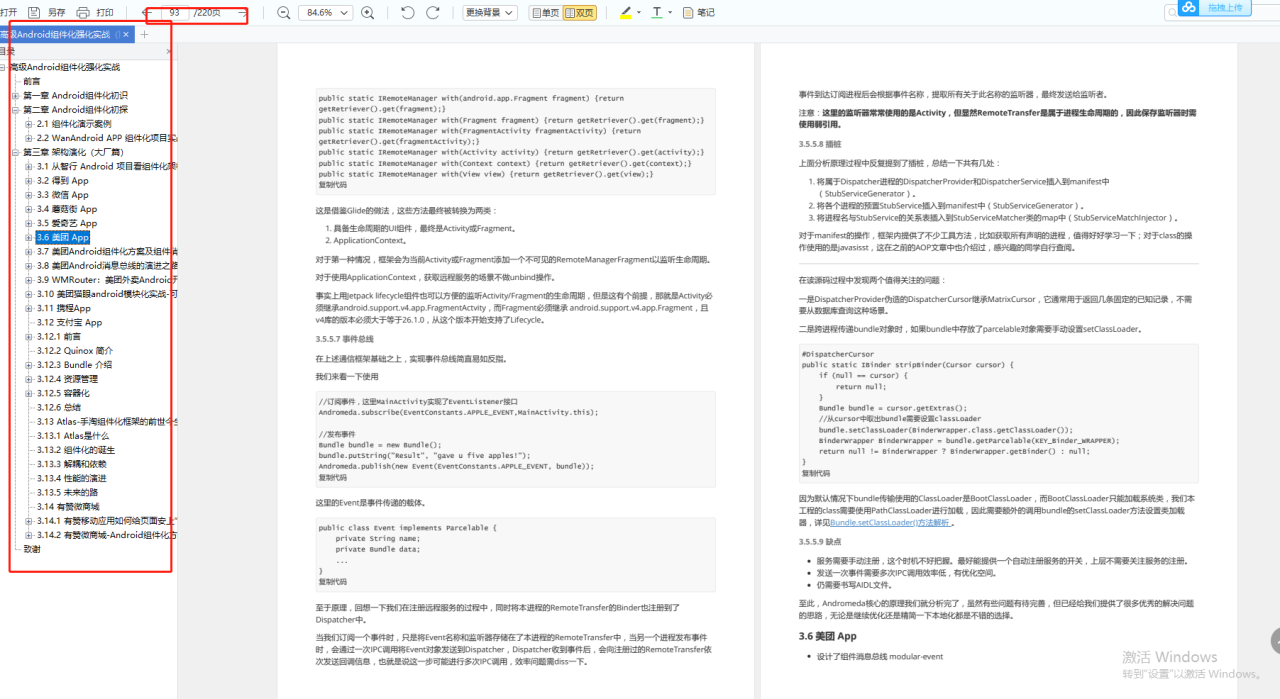This screenshot has height=699, width=1280.
Task: Select 3.12.6 总结 outline entry
Action: point(59,407)
